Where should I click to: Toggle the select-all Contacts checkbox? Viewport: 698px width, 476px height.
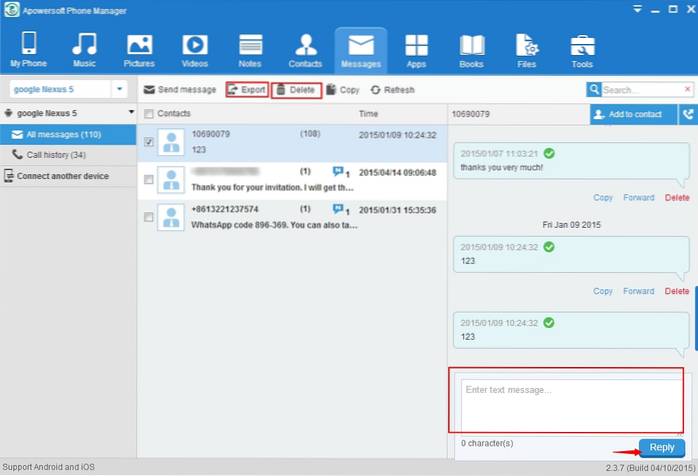(149, 114)
